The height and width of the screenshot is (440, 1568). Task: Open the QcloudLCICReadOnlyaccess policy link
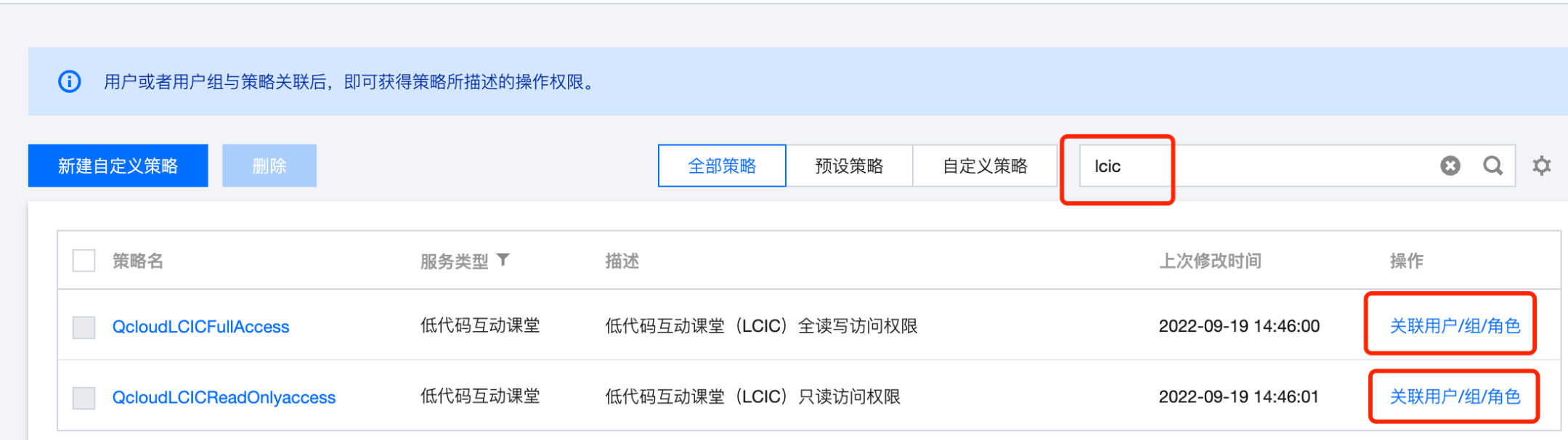(224, 398)
